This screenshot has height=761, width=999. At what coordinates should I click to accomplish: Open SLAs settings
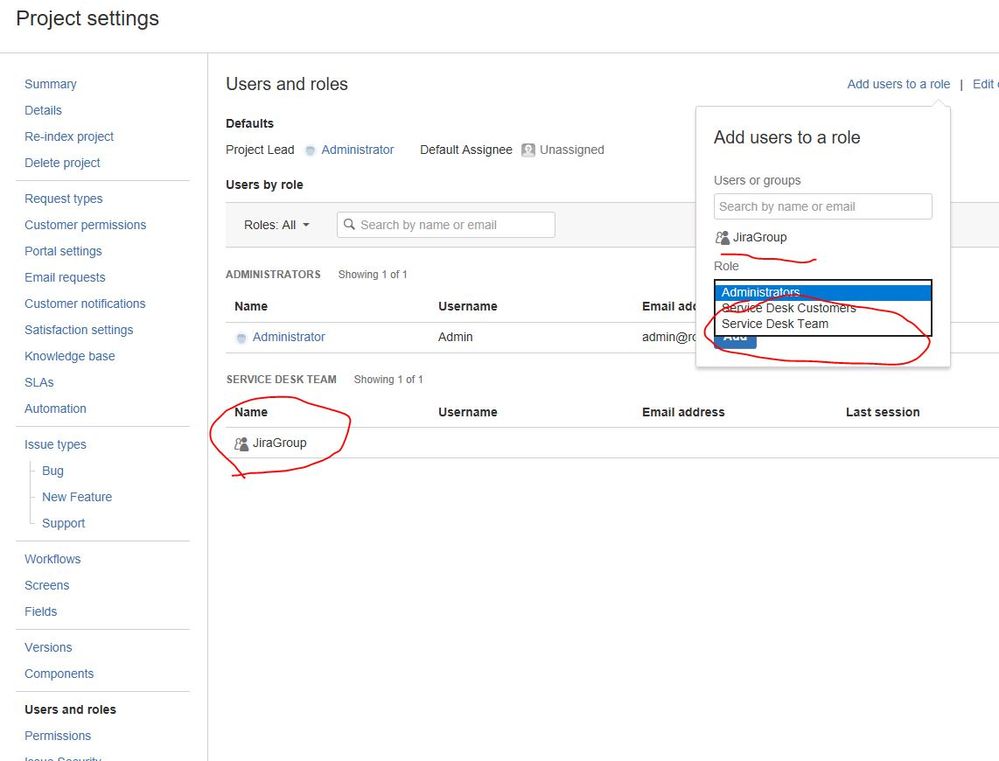[39, 382]
